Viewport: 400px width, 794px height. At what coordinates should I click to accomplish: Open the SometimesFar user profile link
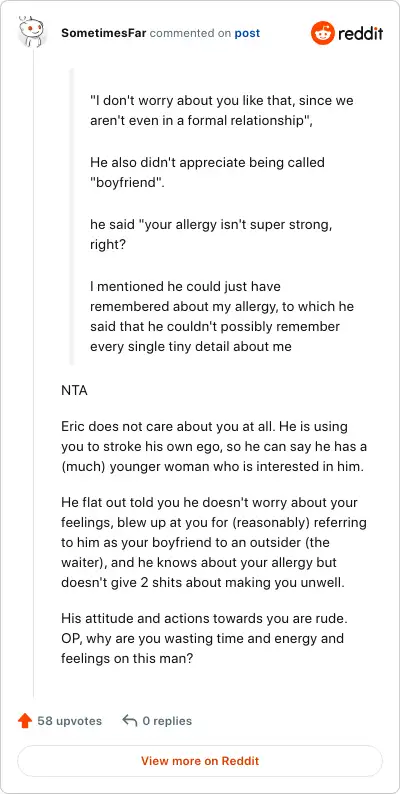tap(104, 33)
